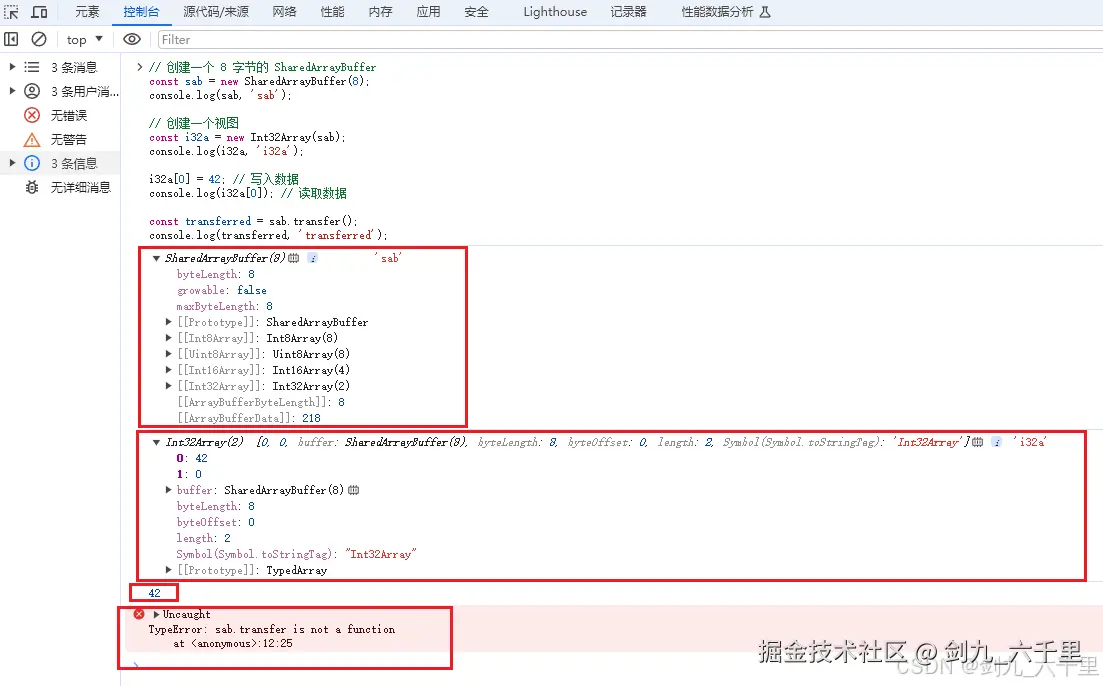Click the growable: false property

[222, 290]
